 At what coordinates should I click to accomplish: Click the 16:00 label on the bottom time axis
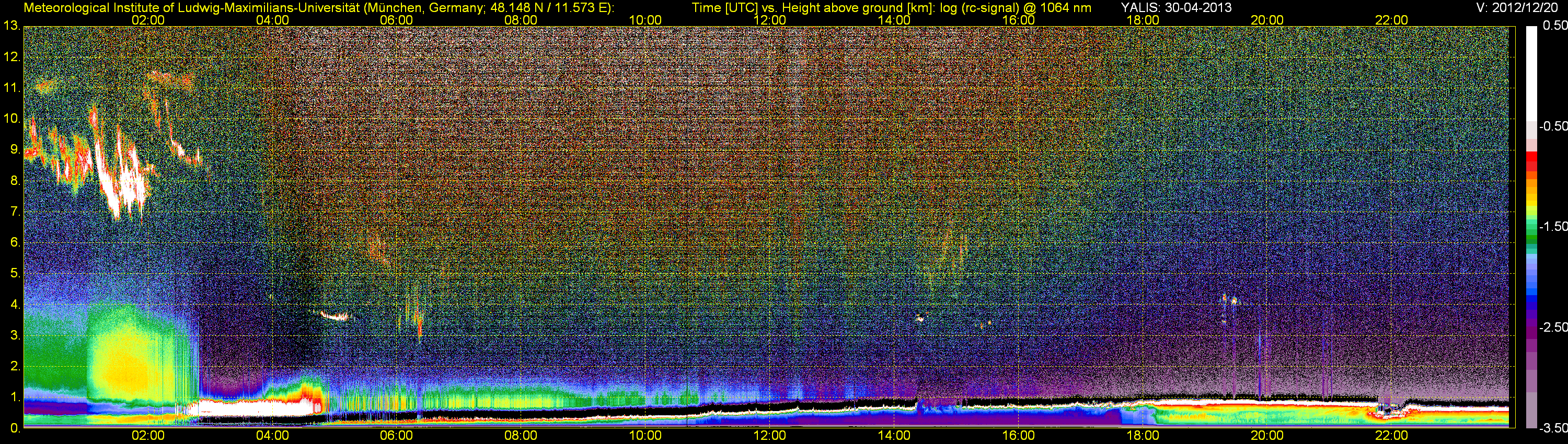(1018, 436)
